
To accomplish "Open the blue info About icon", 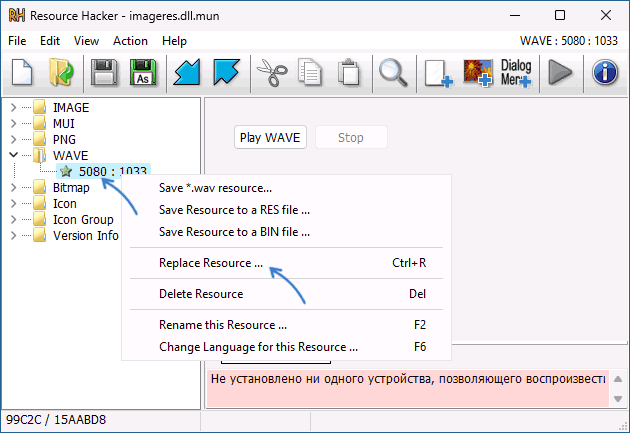I will 605,73.
